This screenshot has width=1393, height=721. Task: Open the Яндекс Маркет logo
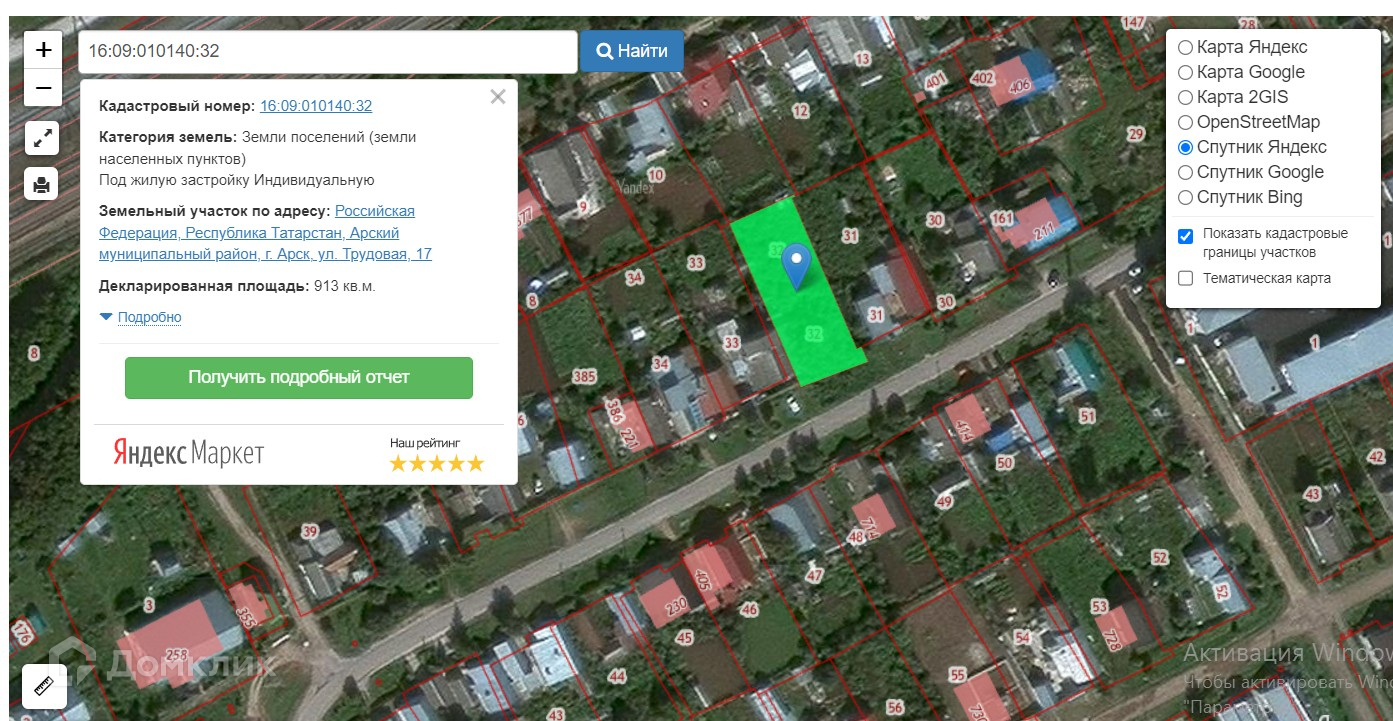tap(188, 453)
